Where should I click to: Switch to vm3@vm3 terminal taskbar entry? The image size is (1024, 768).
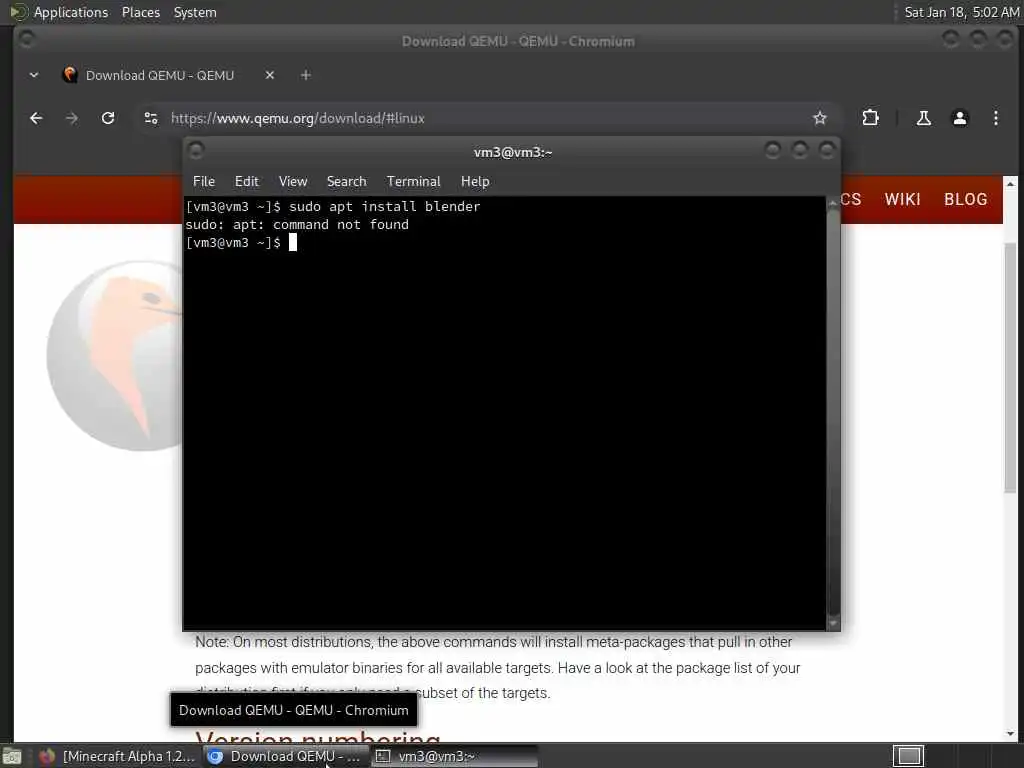click(x=455, y=756)
